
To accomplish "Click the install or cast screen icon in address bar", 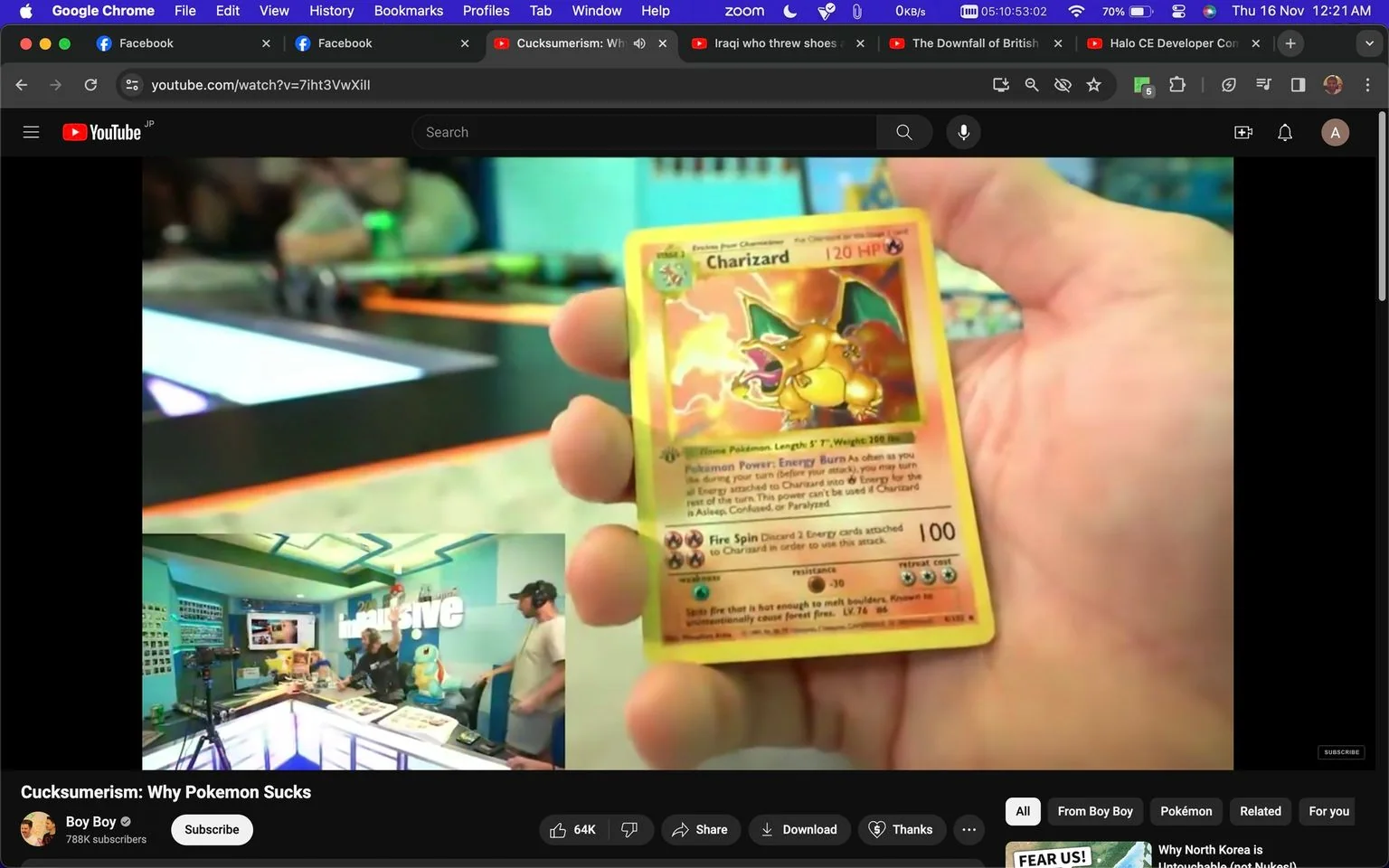I will (1001, 85).
